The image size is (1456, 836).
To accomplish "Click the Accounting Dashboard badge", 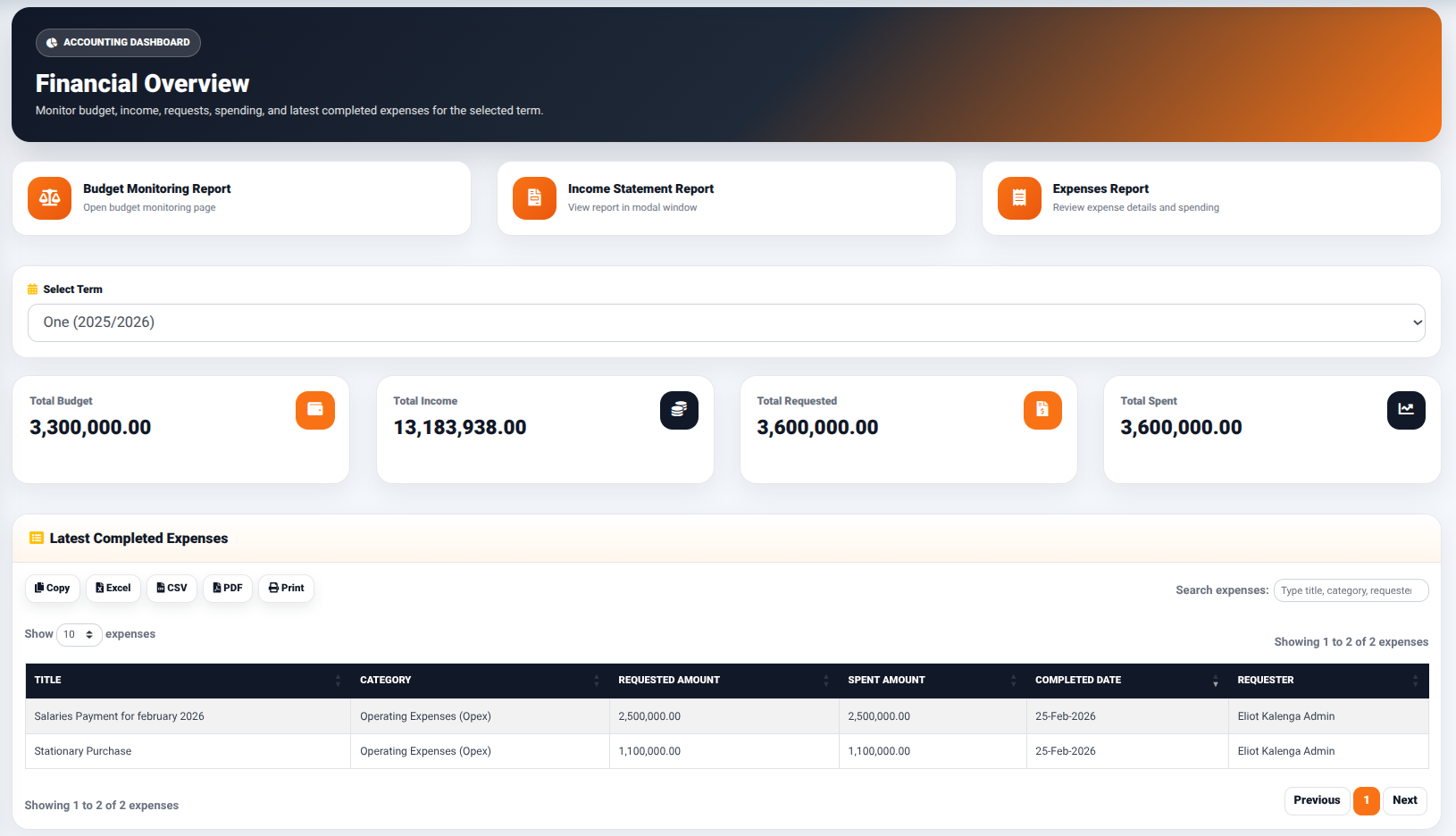I will coord(118,42).
